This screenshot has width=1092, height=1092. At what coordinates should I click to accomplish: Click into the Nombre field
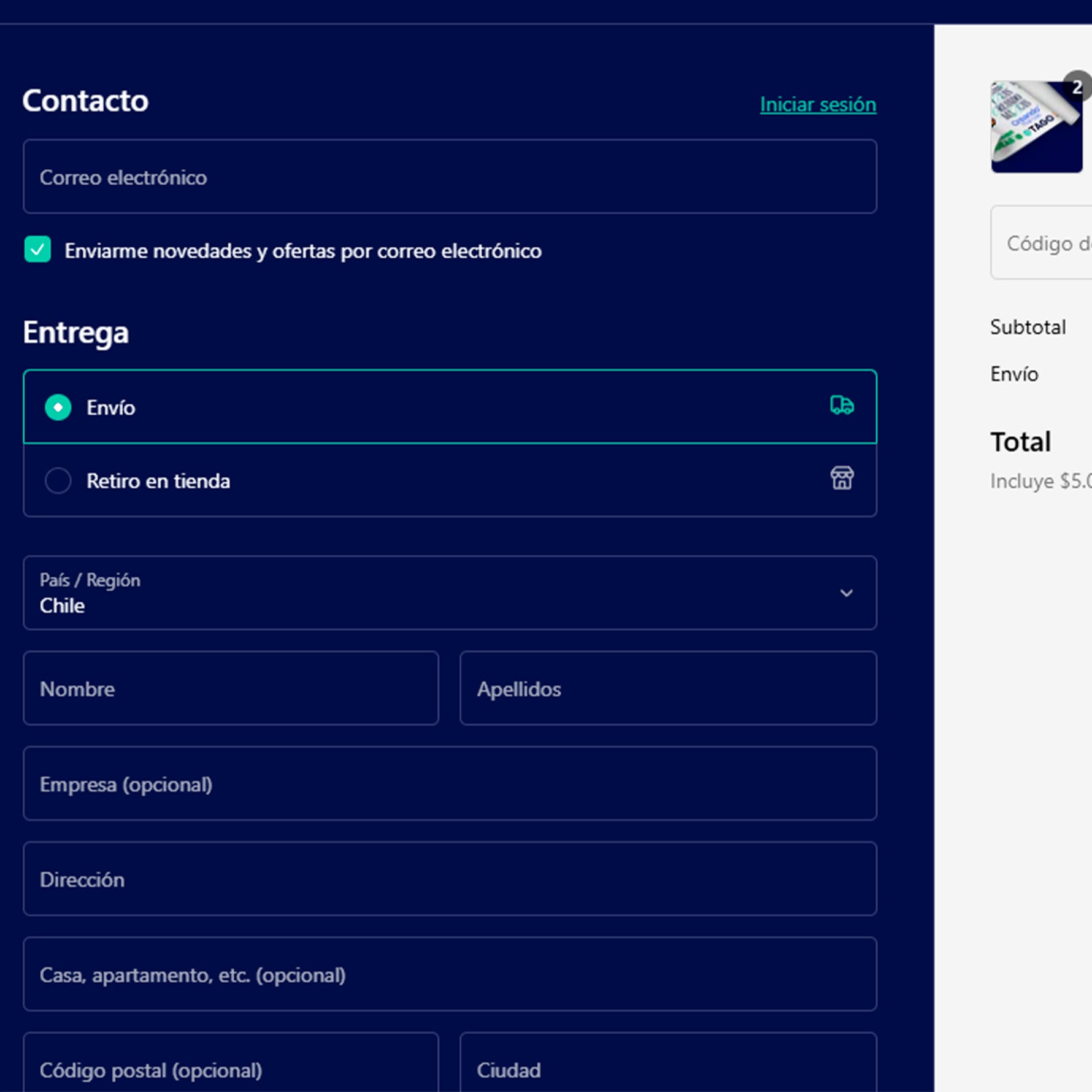[231, 688]
